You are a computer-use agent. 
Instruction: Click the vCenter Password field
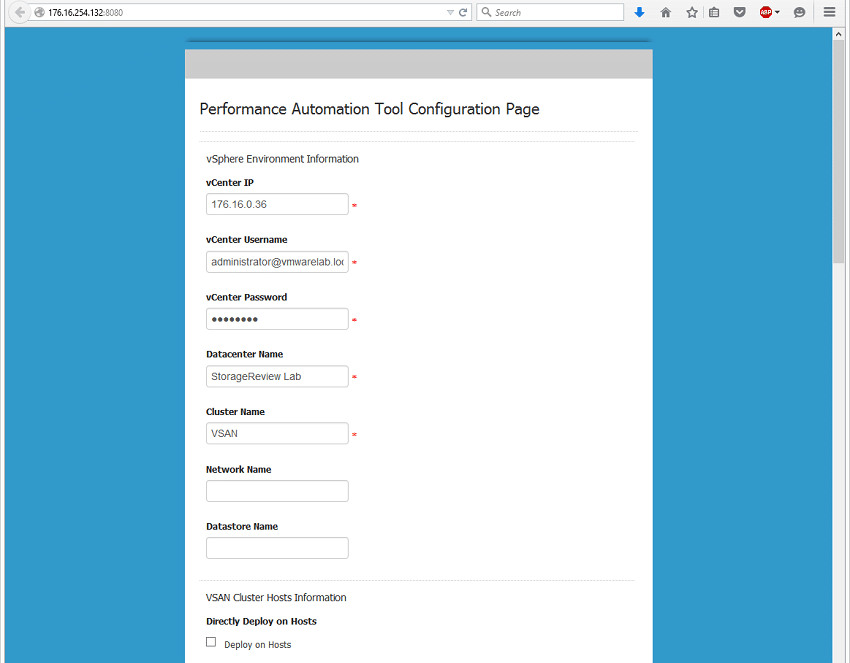[x=277, y=319]
